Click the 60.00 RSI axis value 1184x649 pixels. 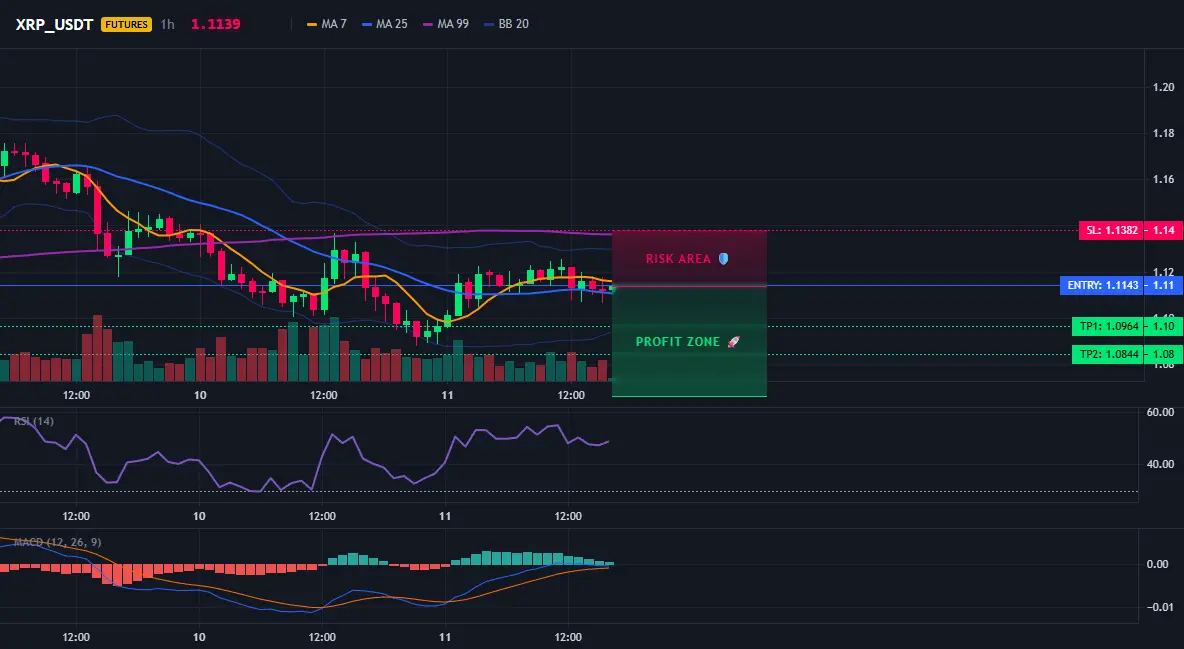pyautogui.click(x=1161, y=412)
